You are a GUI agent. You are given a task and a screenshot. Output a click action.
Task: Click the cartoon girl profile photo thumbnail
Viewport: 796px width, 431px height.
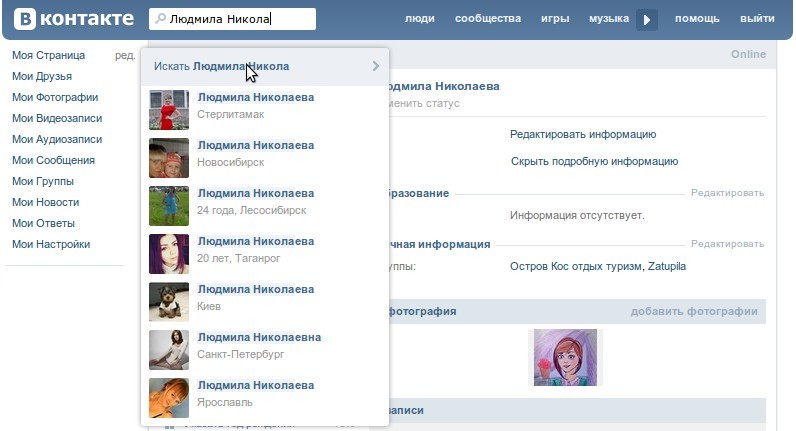click(x=563, y=357)
